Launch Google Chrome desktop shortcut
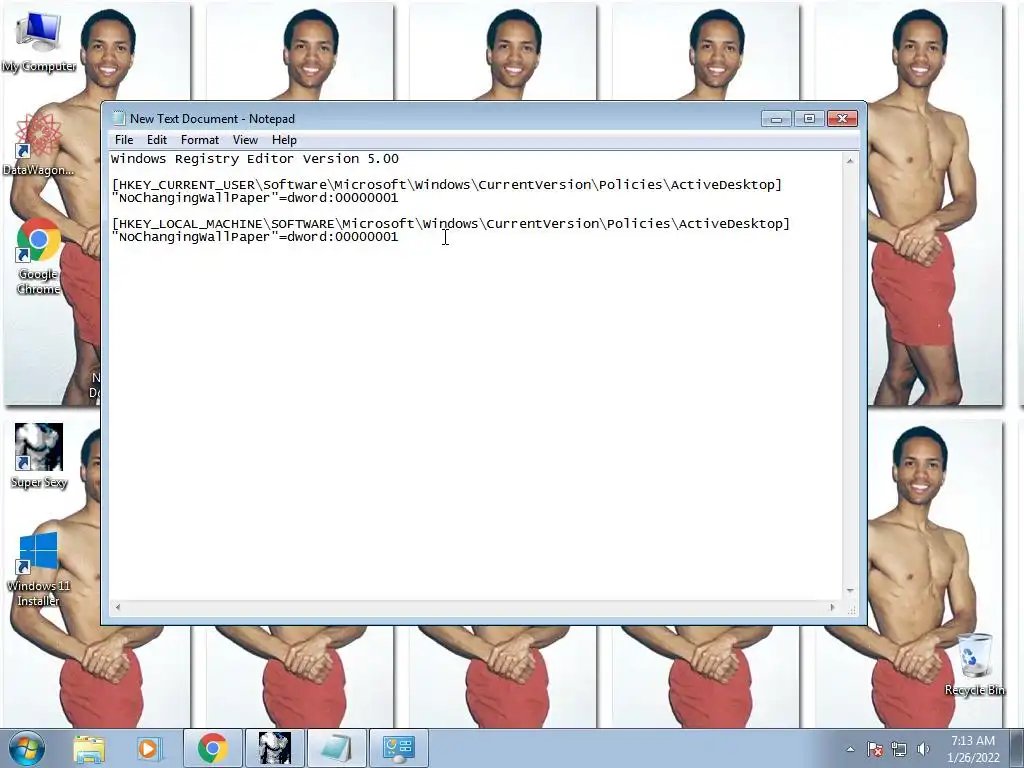 coord(39,256)
